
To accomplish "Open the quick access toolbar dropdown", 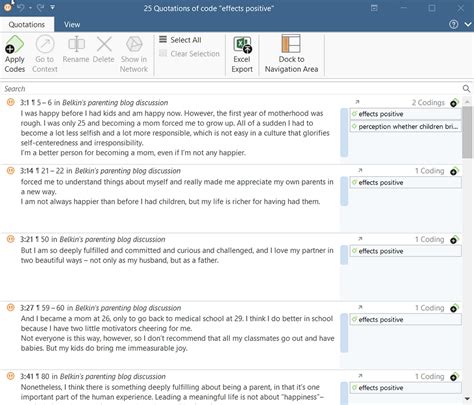I will [x=53, y=7].
